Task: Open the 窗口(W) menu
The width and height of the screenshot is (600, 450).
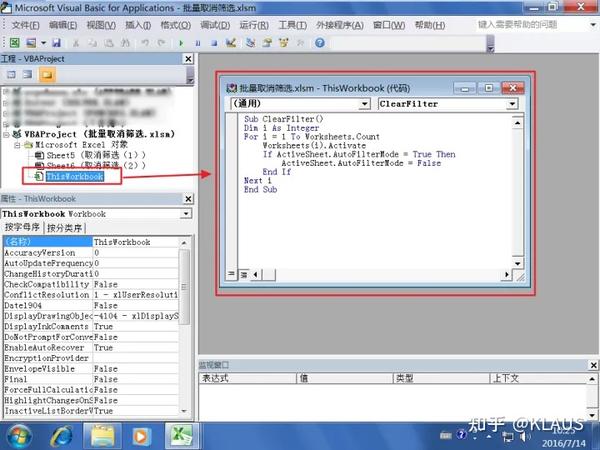Action: point(389,25)
